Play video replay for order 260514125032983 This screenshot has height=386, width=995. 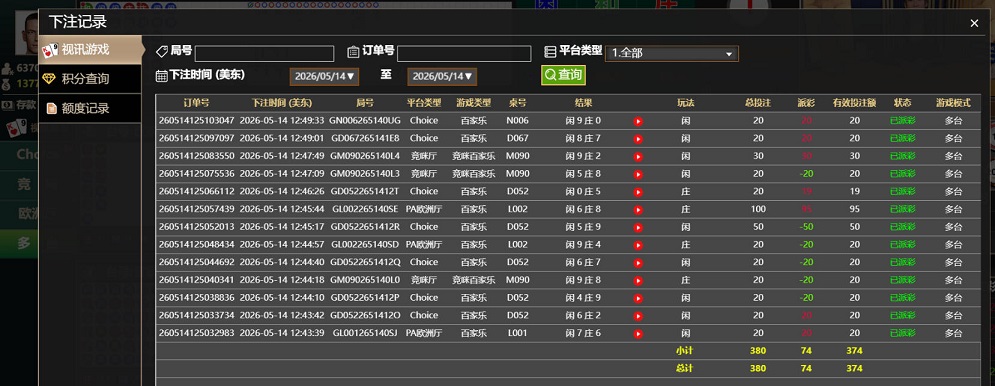(x=638, y=334)
